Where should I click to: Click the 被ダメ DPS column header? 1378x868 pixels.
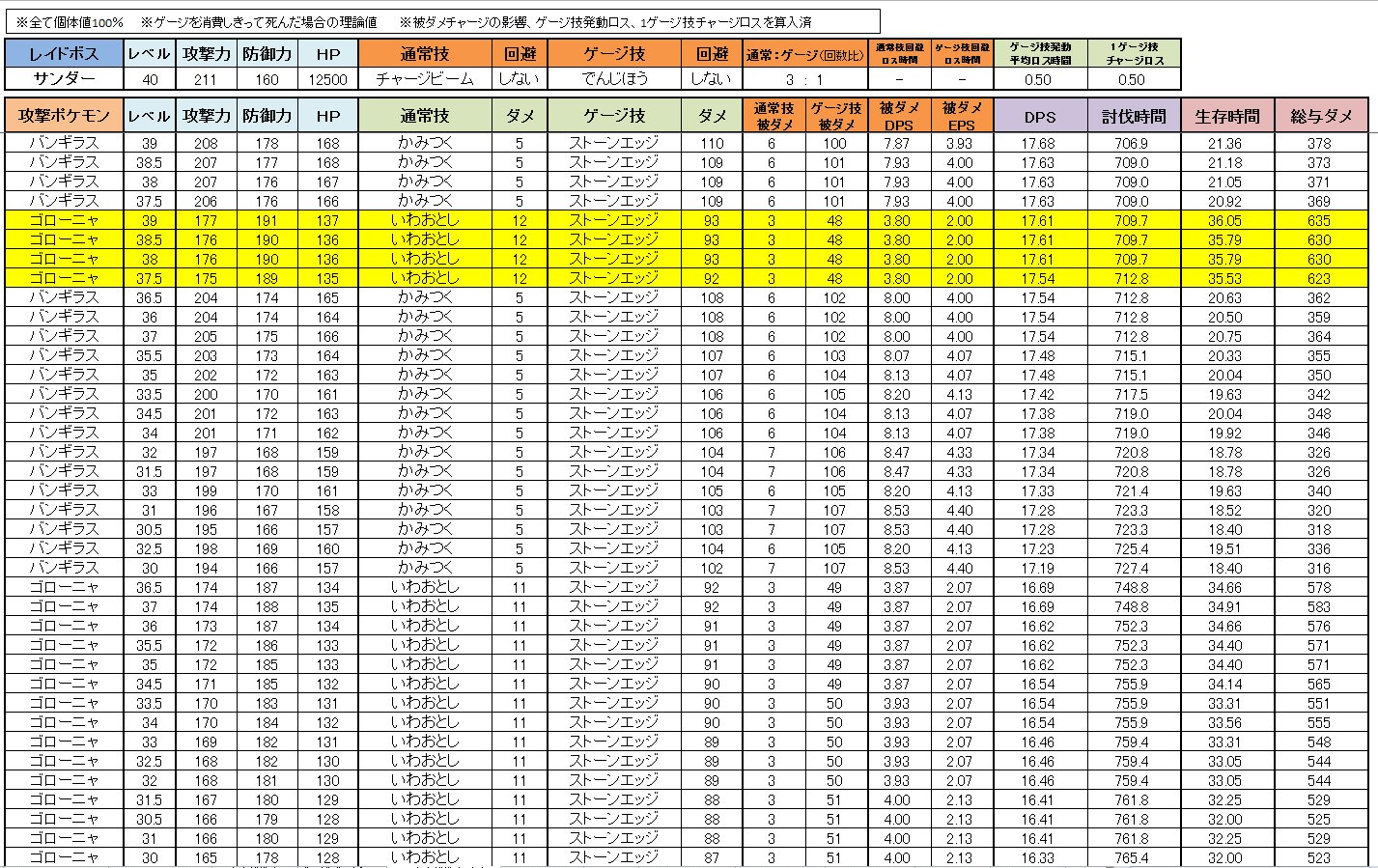tap(898, 115)
